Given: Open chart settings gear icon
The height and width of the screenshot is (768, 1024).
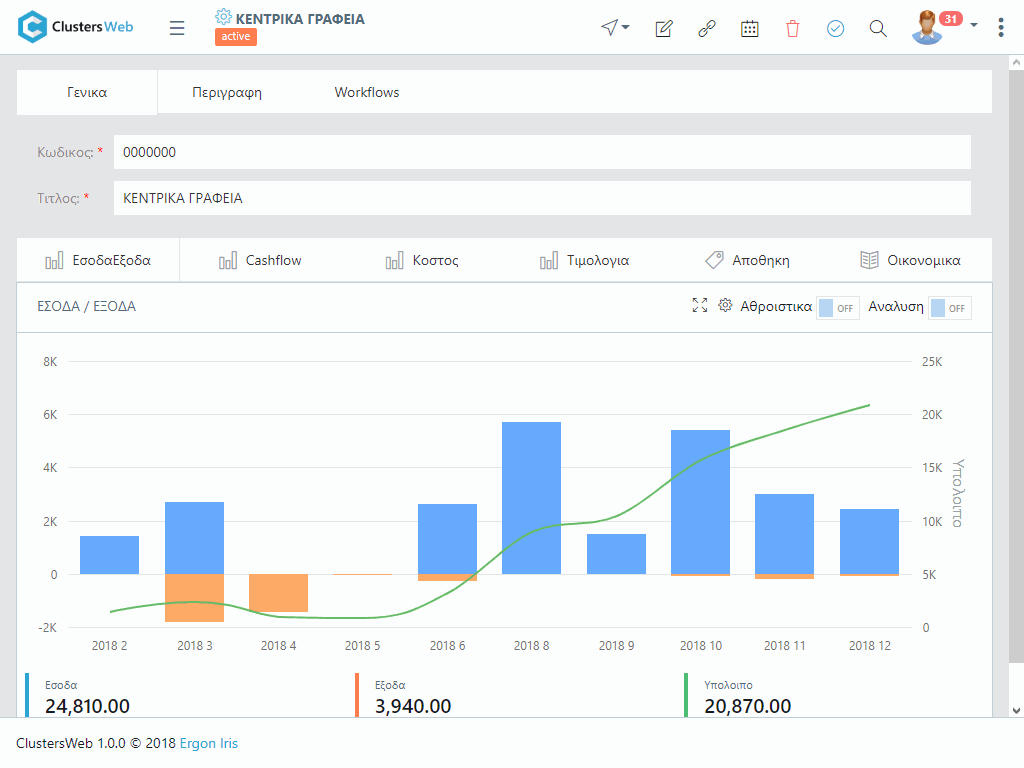Looking at the screenshot, I should [726, 306].
